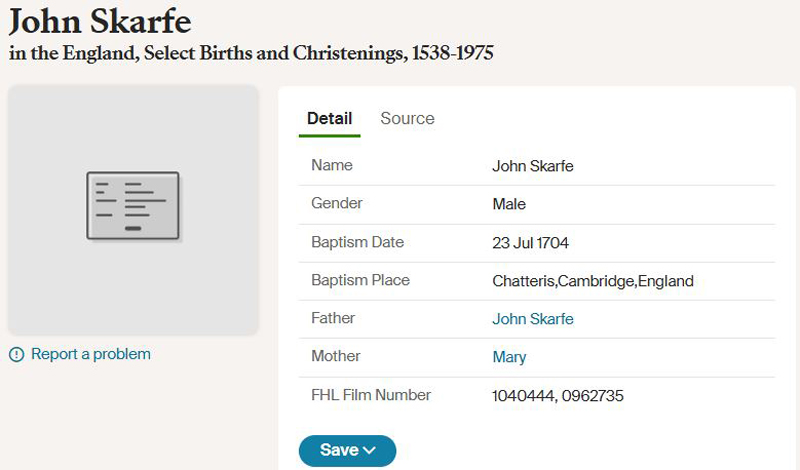800x470 pixels.
Task: Click the Mother field label
Action: [336, 356]
